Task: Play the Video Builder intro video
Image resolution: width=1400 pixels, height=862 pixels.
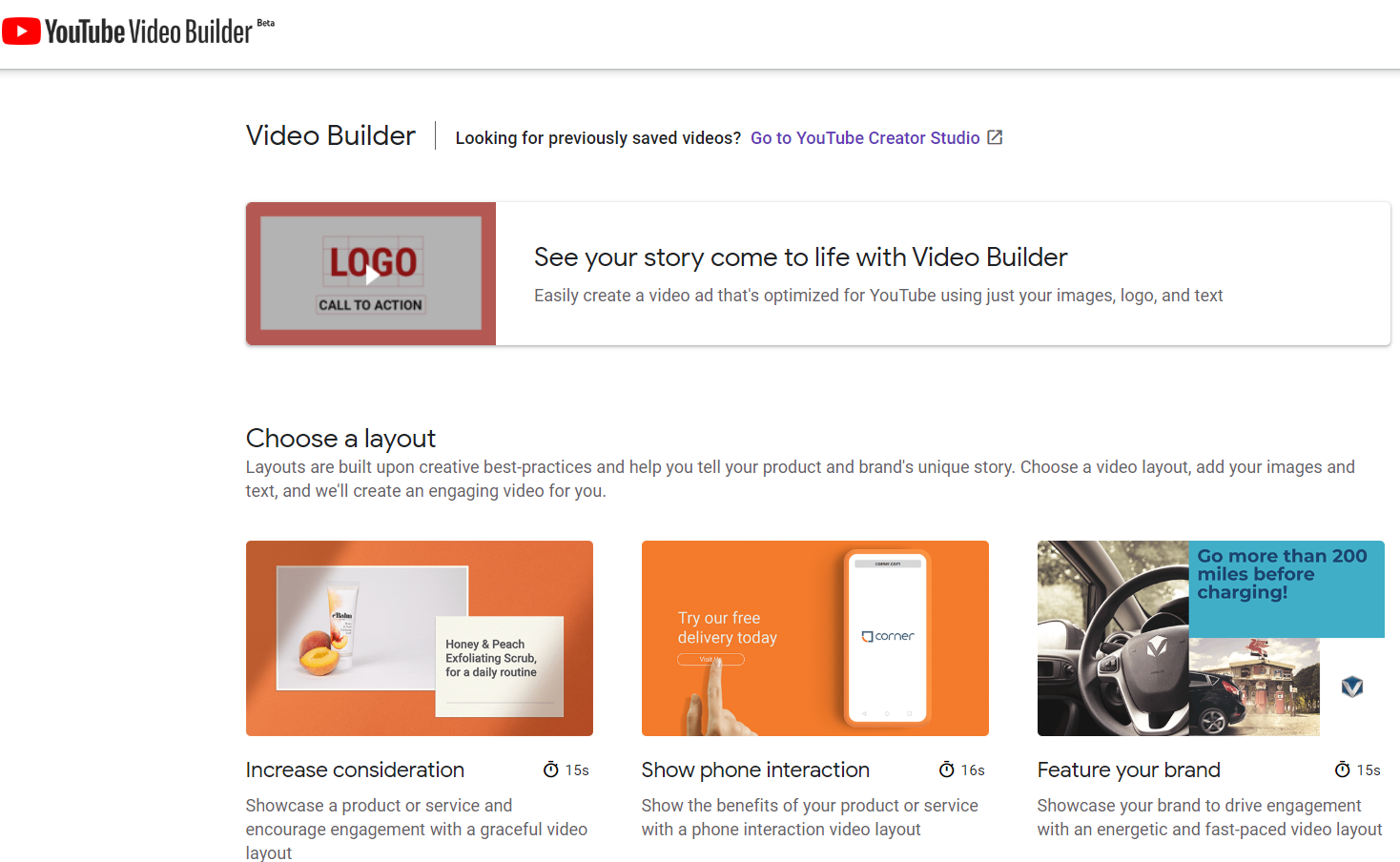Action: [371, 274]
